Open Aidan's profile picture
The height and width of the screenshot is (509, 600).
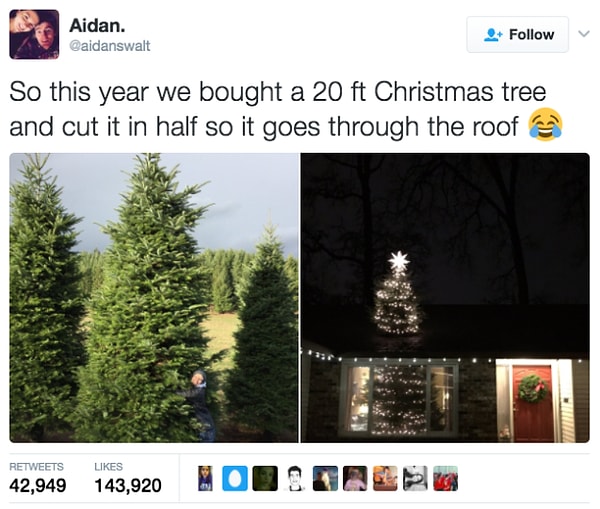[34, 34]
